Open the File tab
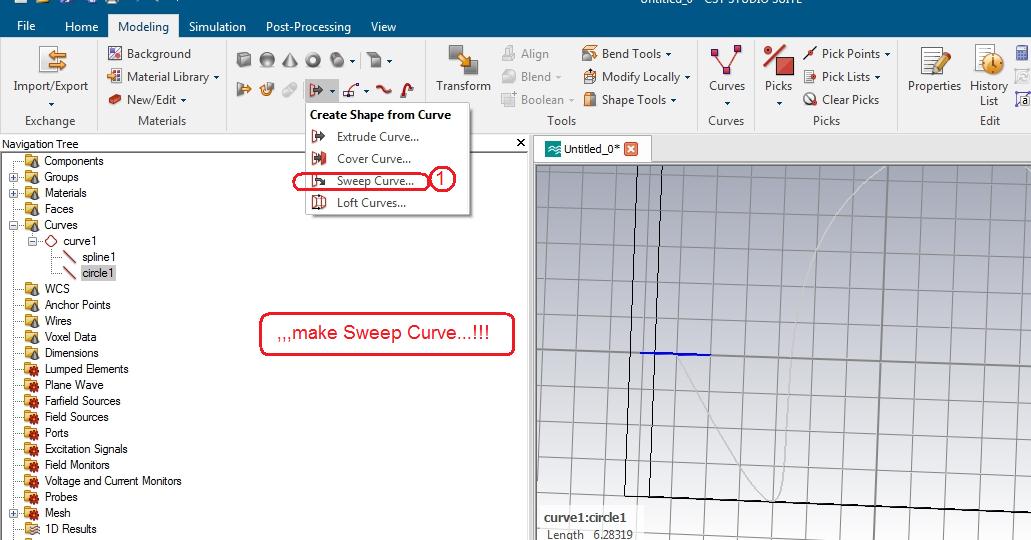The width and height of the screenshot is (1031, 540). click(x=26, y=26)
